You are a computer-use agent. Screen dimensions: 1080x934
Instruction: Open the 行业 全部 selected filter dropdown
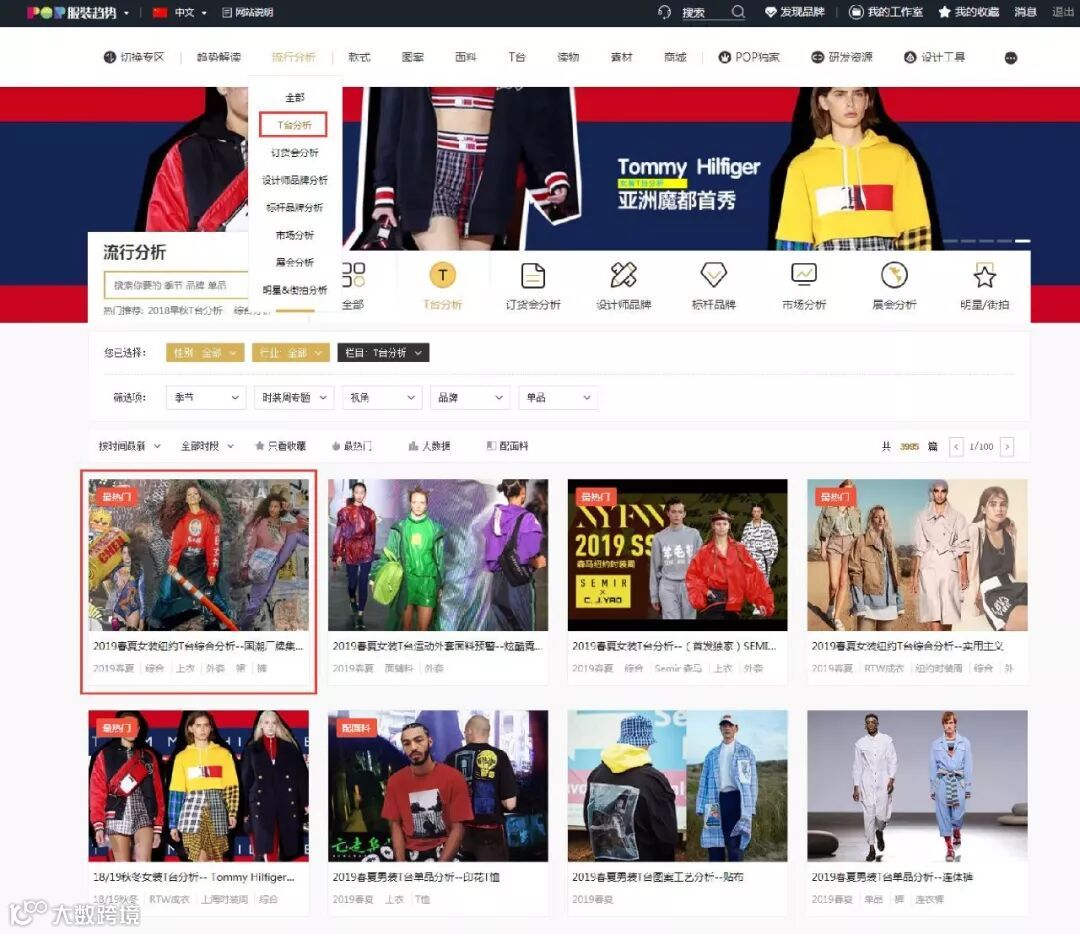[x=291, y=353]
